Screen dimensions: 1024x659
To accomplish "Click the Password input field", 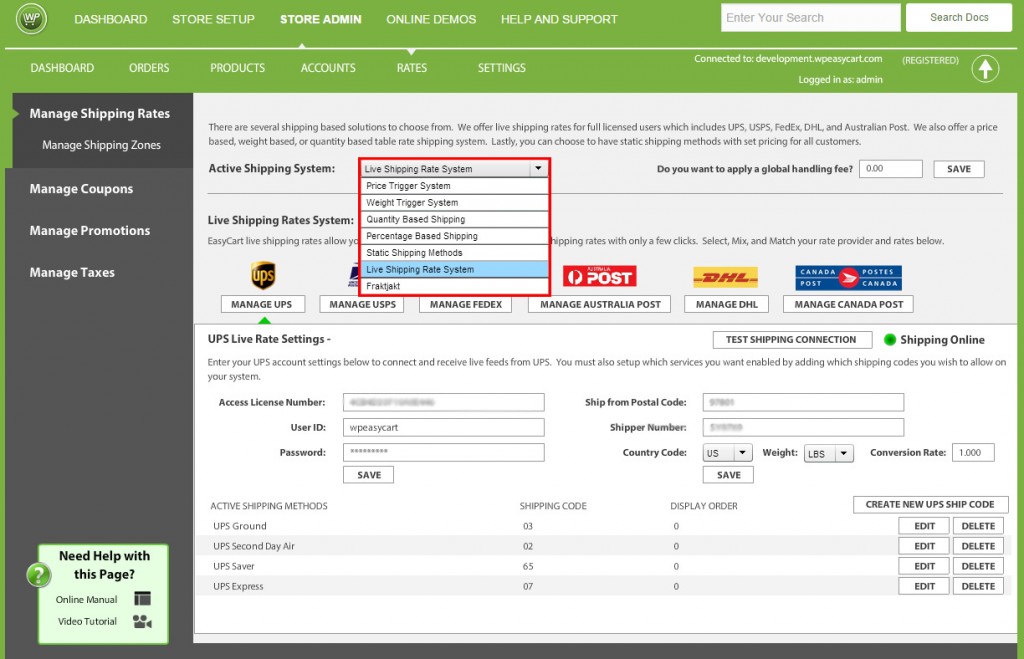I will point(443,452).
